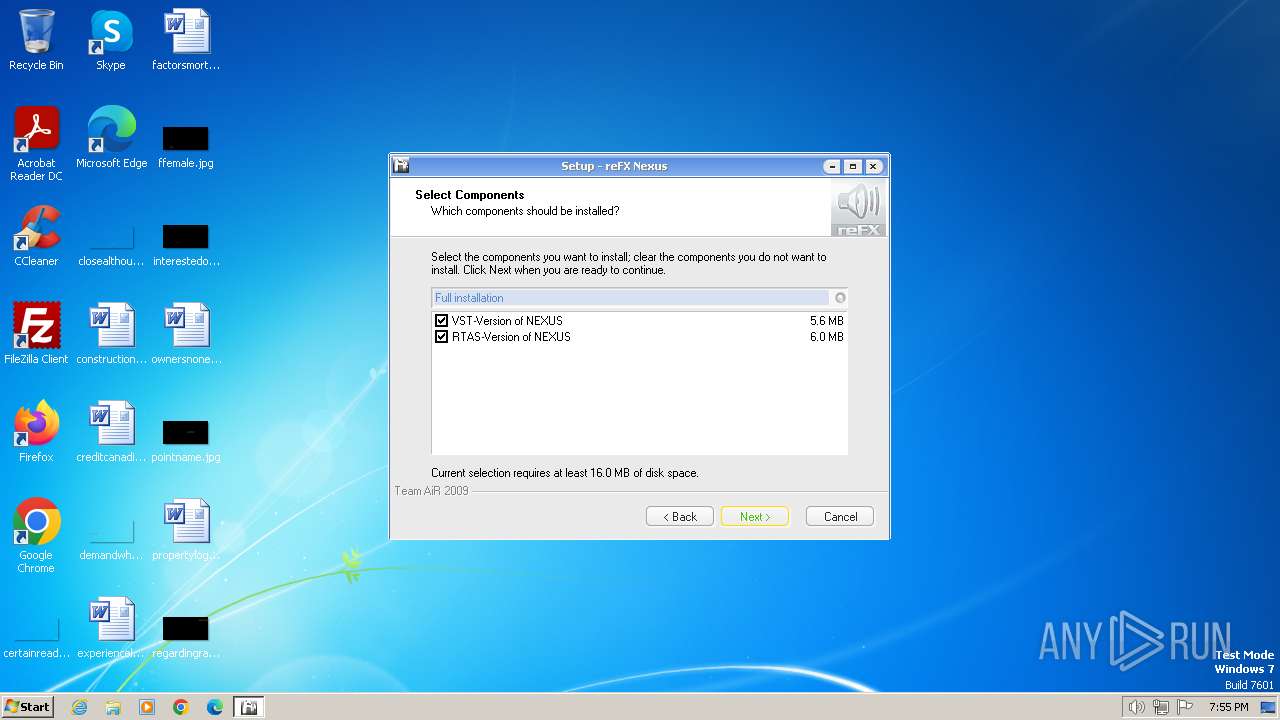This screenshot has width=1280, height=720.
Task: Select the reFX Nexus setup taskbar button
Action: pos(249,707)
